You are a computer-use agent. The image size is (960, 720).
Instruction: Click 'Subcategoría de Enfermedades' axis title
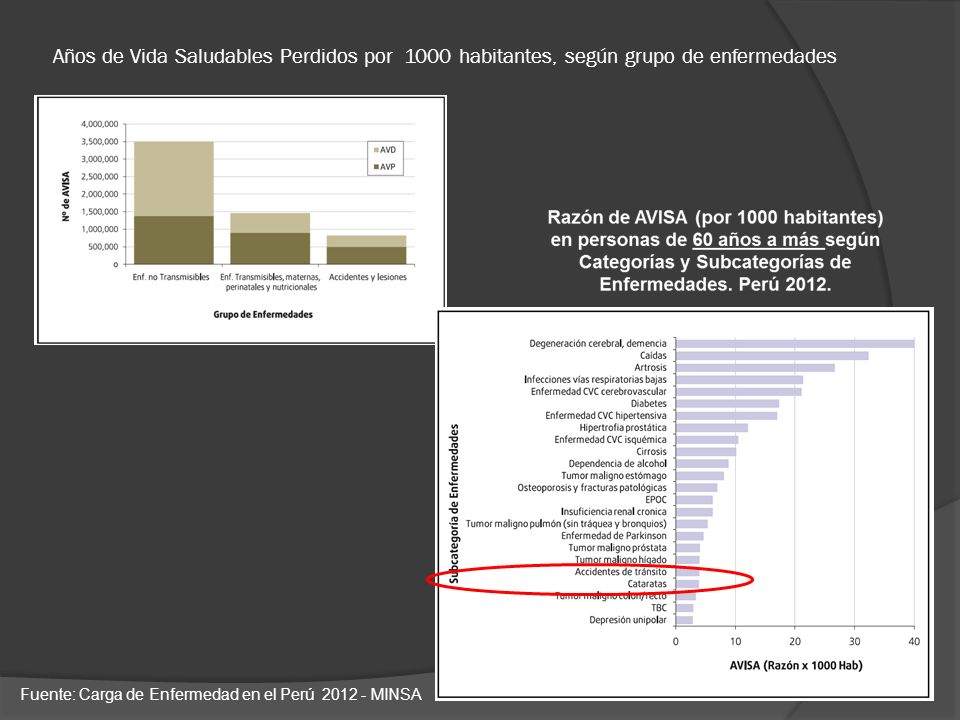coord(454,503)
